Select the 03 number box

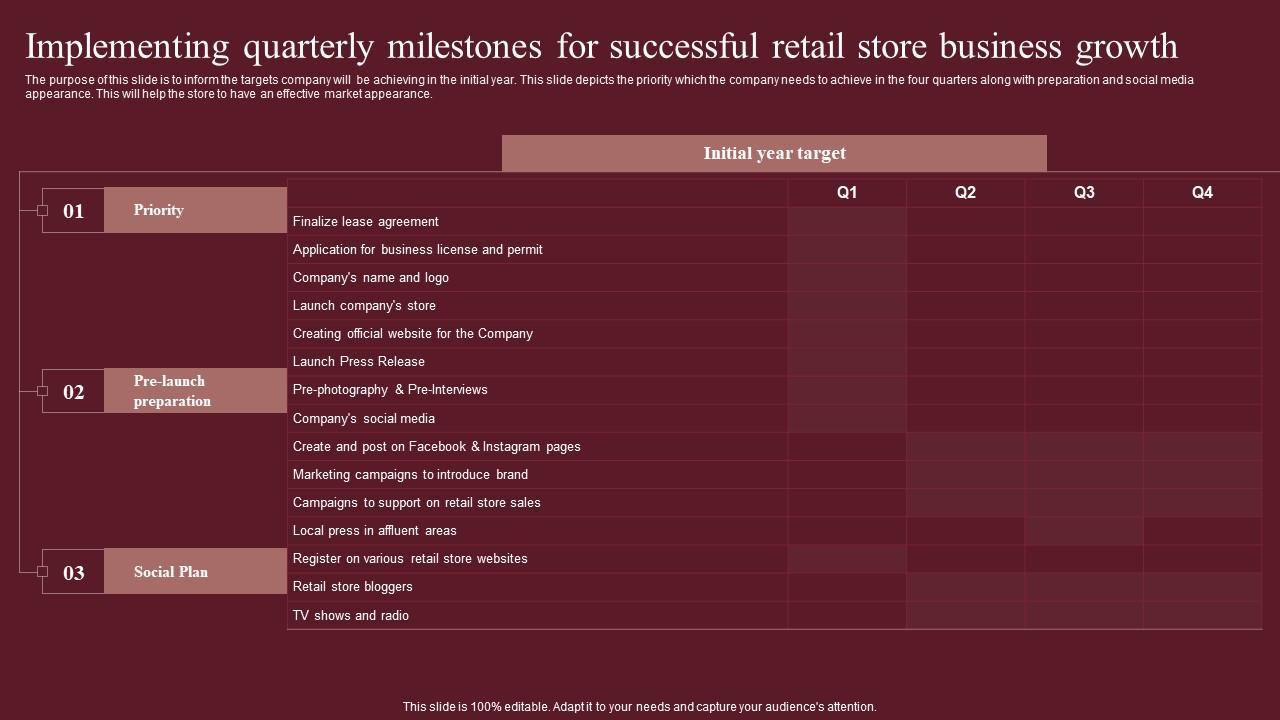coord(74,573)
